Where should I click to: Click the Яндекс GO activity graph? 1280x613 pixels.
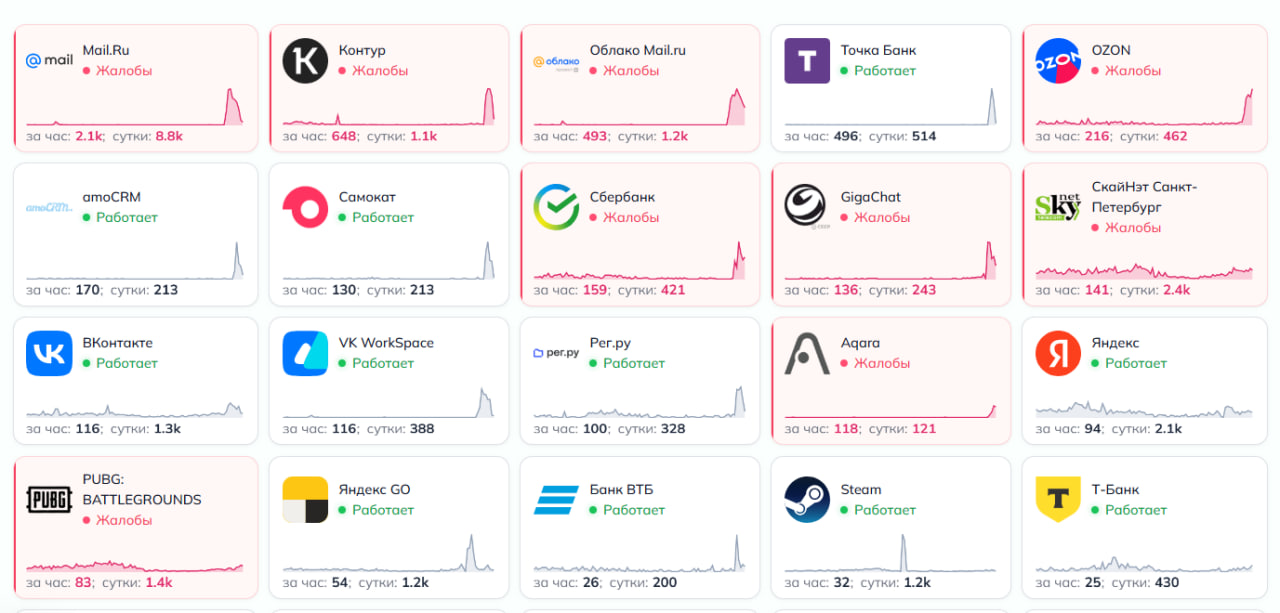[388, 552]
